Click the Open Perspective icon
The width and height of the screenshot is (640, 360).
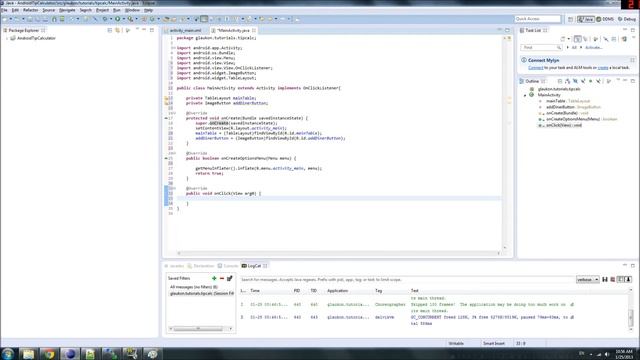(x=571, y=19)
